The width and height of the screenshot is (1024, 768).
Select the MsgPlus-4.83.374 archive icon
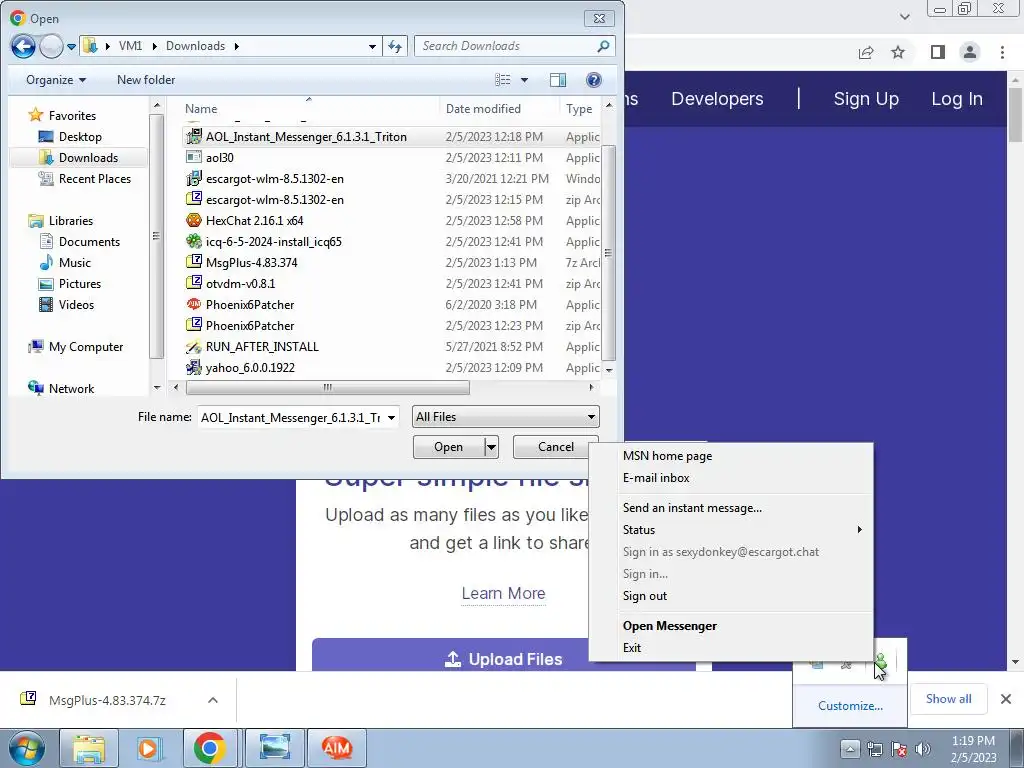click(194, 263)
